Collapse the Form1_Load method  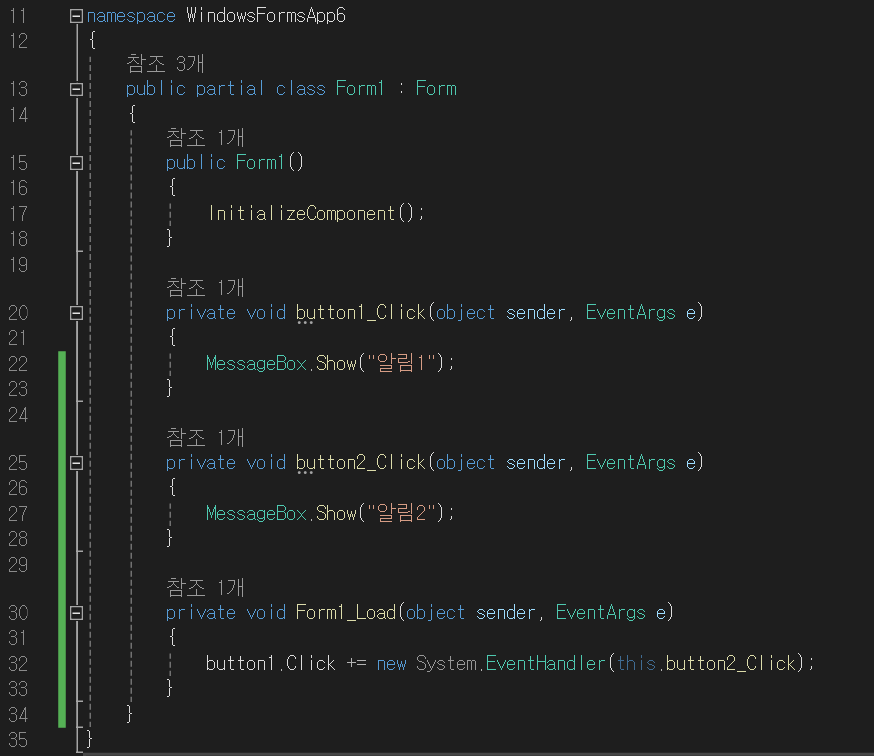(x=76, y=613)
